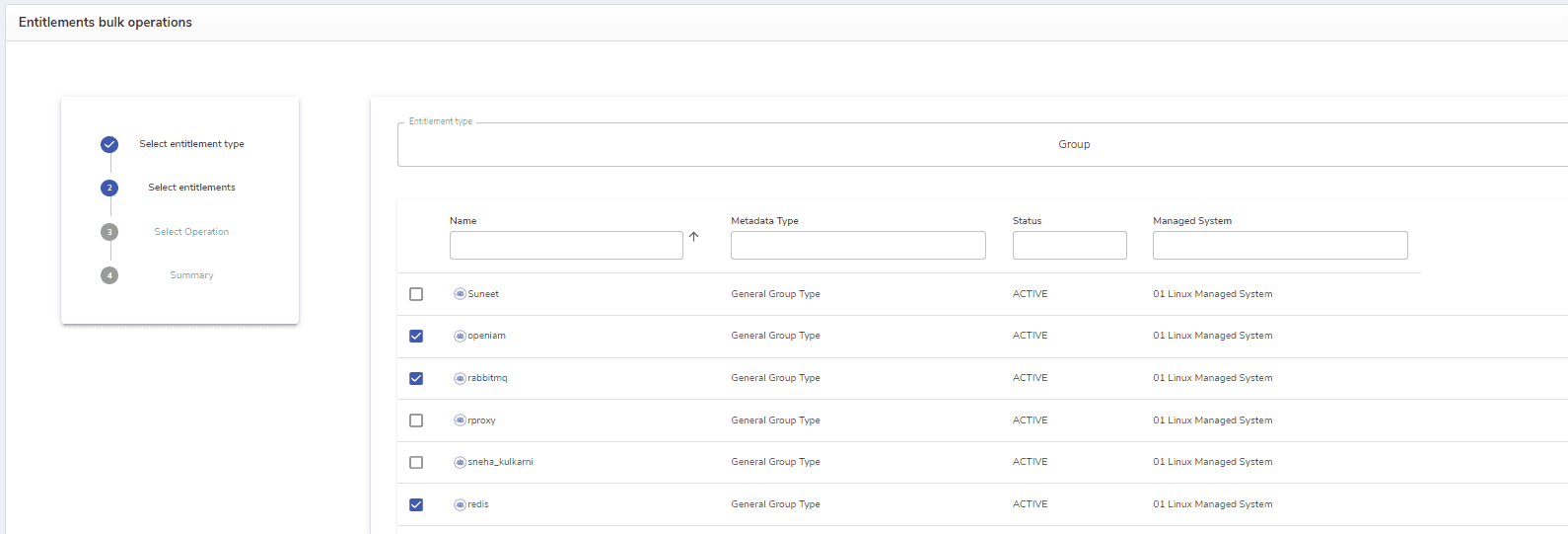Select the Suneet row checkbox
The height and width of the screenshot is (534, 1568).
(x=416, y=294)
